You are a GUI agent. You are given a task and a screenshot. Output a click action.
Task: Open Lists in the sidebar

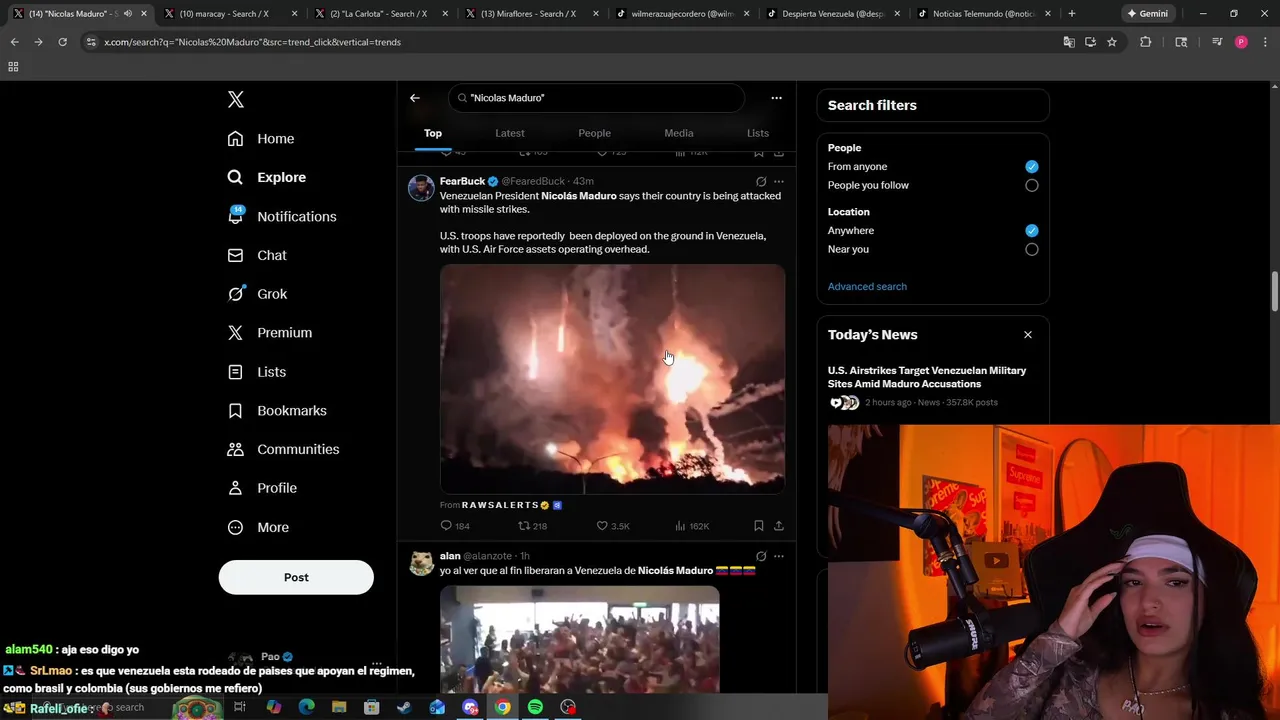pyautogui.click(x=257, y=372)
